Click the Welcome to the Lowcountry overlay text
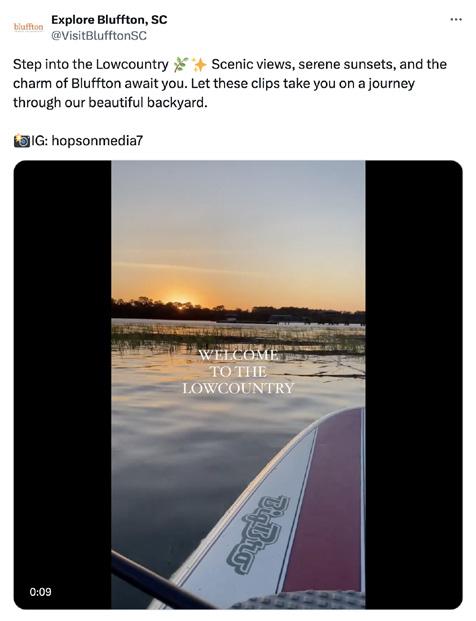 (238, 371)
